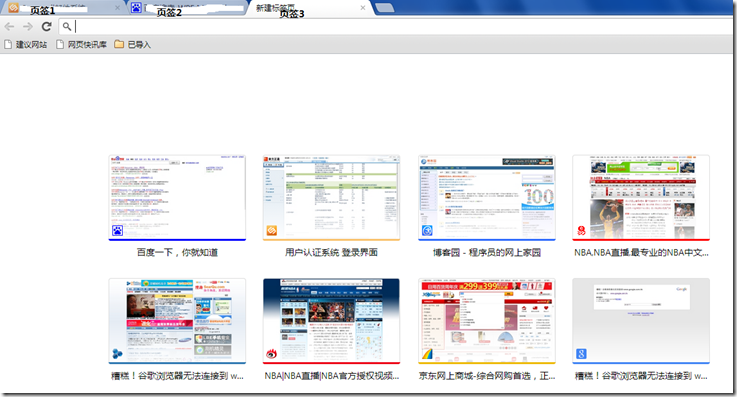Open the 博客园 thumbnail preview
The height and width of the screenshot is (397, 737).
tap(487, 198)
